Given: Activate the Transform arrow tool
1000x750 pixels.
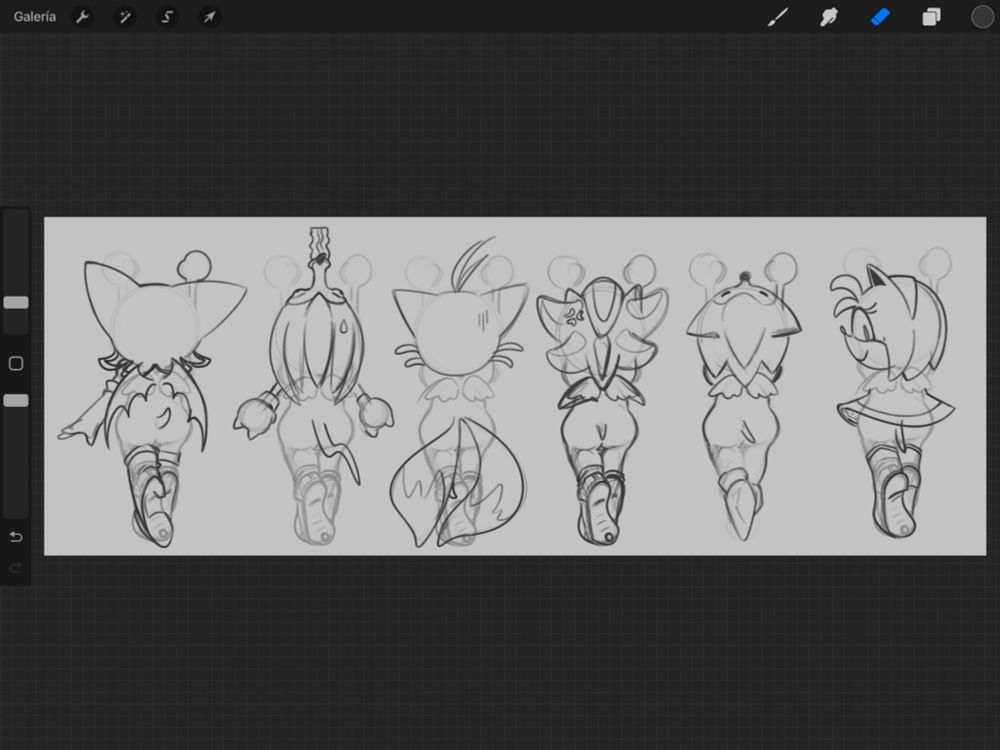Looking at the screenshot, I should [x=209, y=17].
